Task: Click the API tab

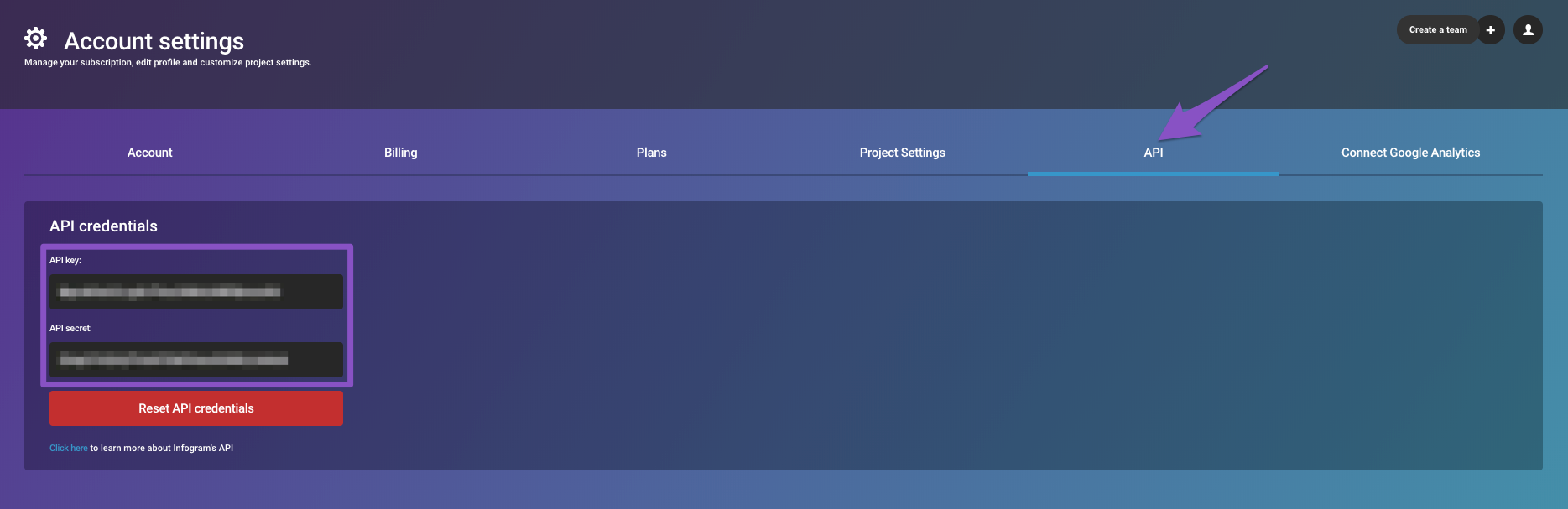Action: [1153, 153]
